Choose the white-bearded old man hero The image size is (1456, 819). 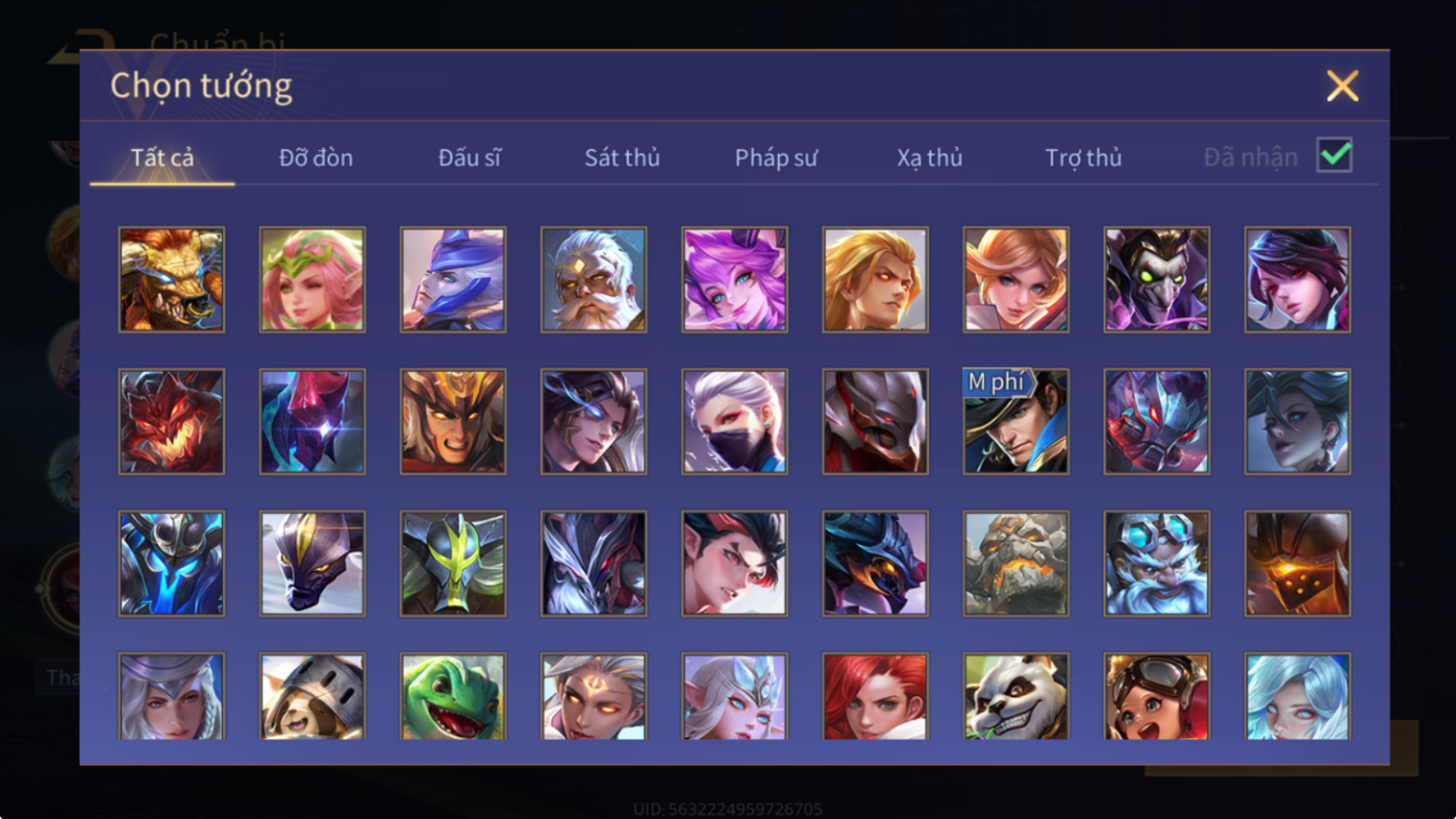[594, 280]
